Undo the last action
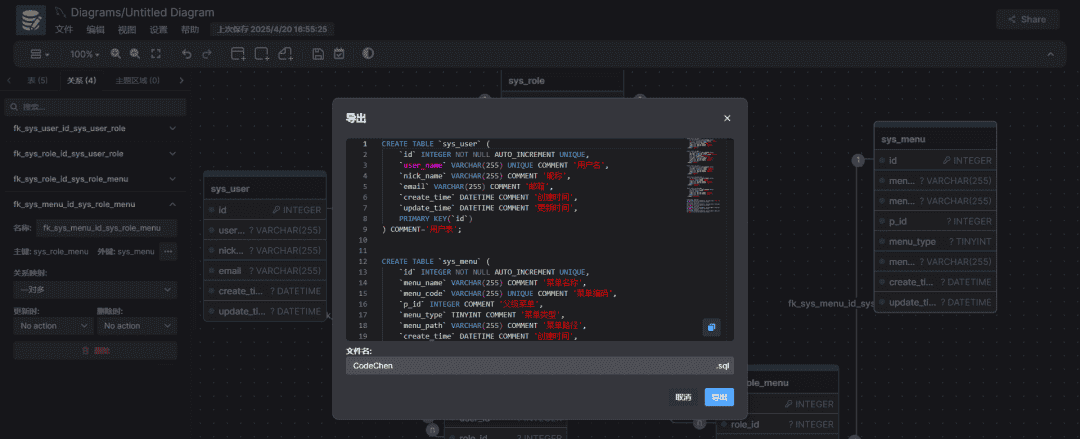 point(186,54)
